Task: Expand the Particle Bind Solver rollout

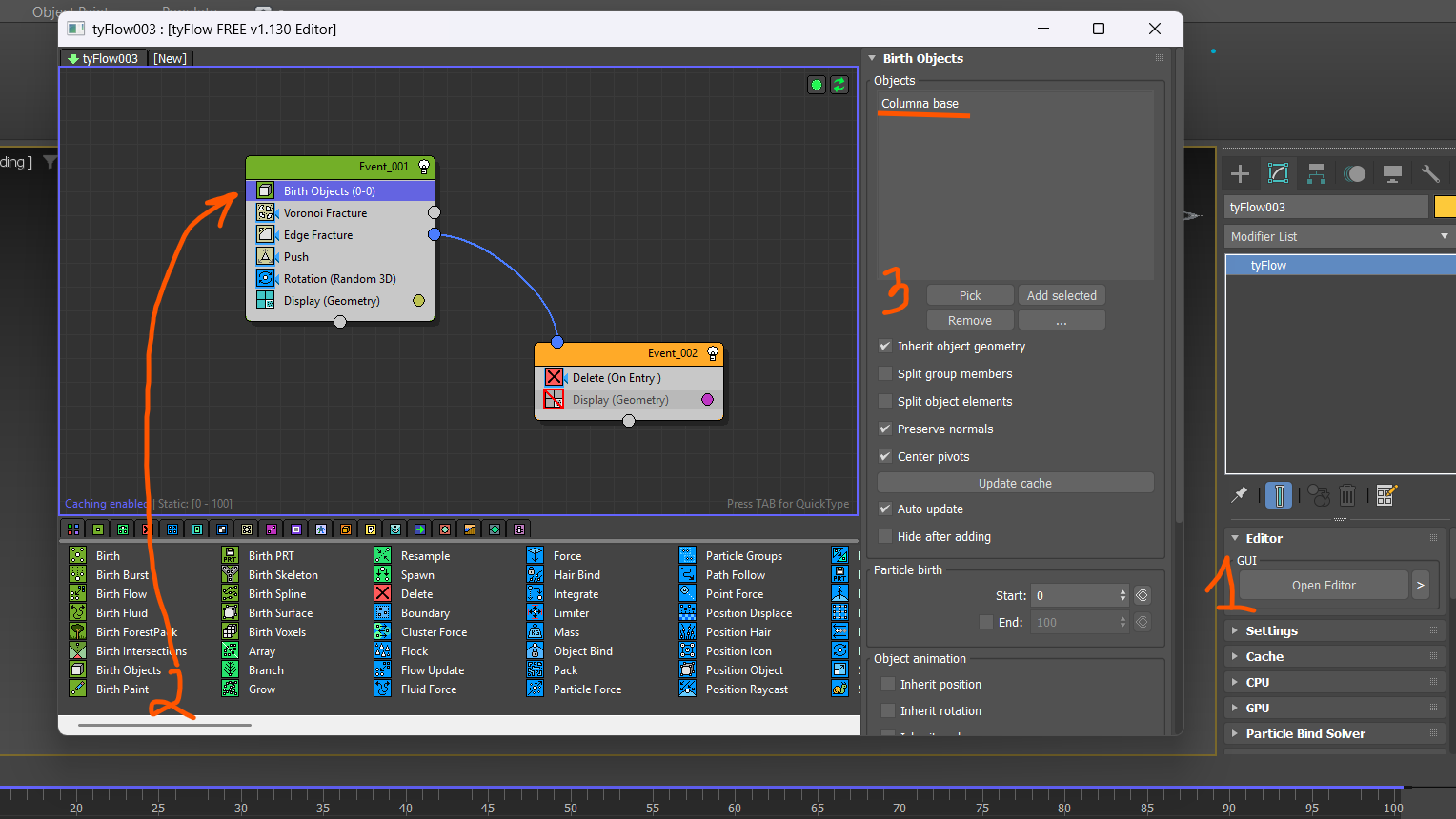Action: tap(1304, 734)
